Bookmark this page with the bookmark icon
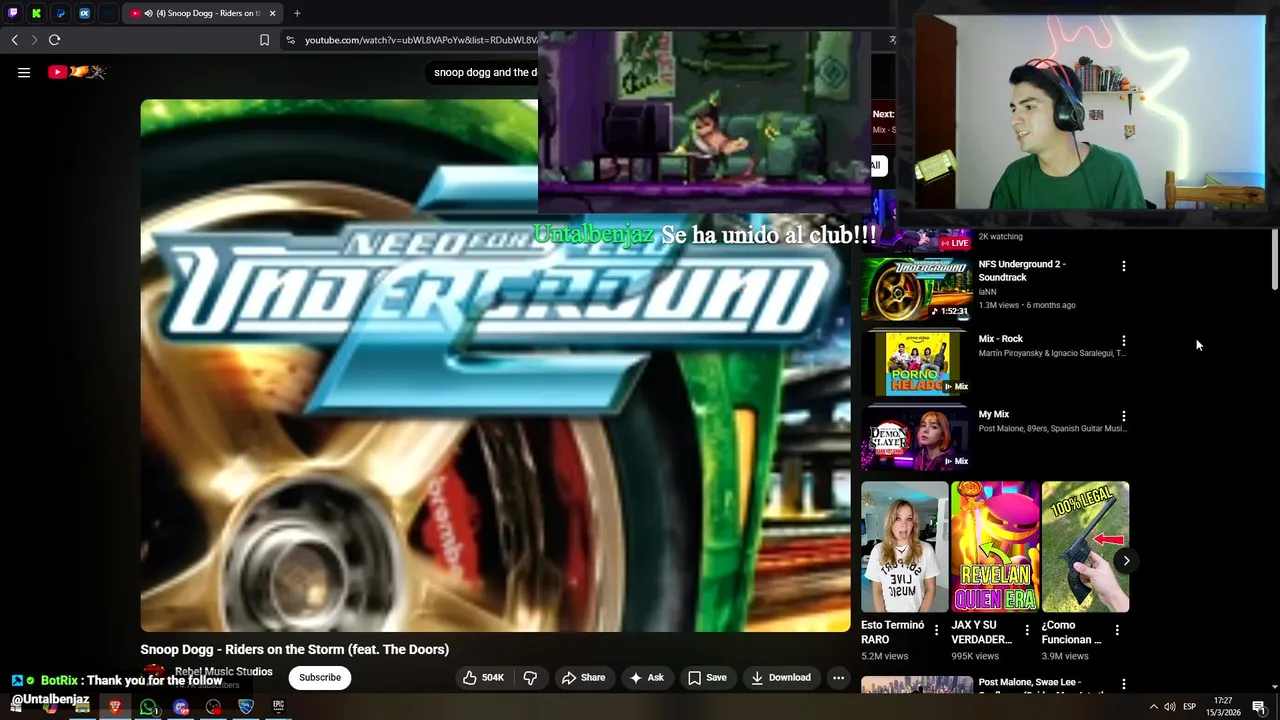Screen dimensions: 1280x720 (264, 40)
